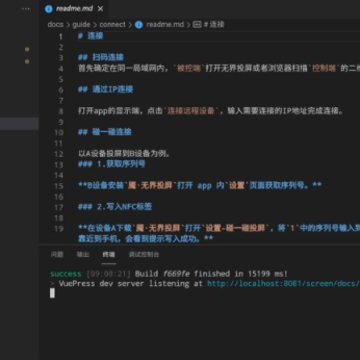Image resolution: width=360 pixels, height=360 pixels.
Task: Open the readme.md breadcrumb file entry
Action: 165,25
